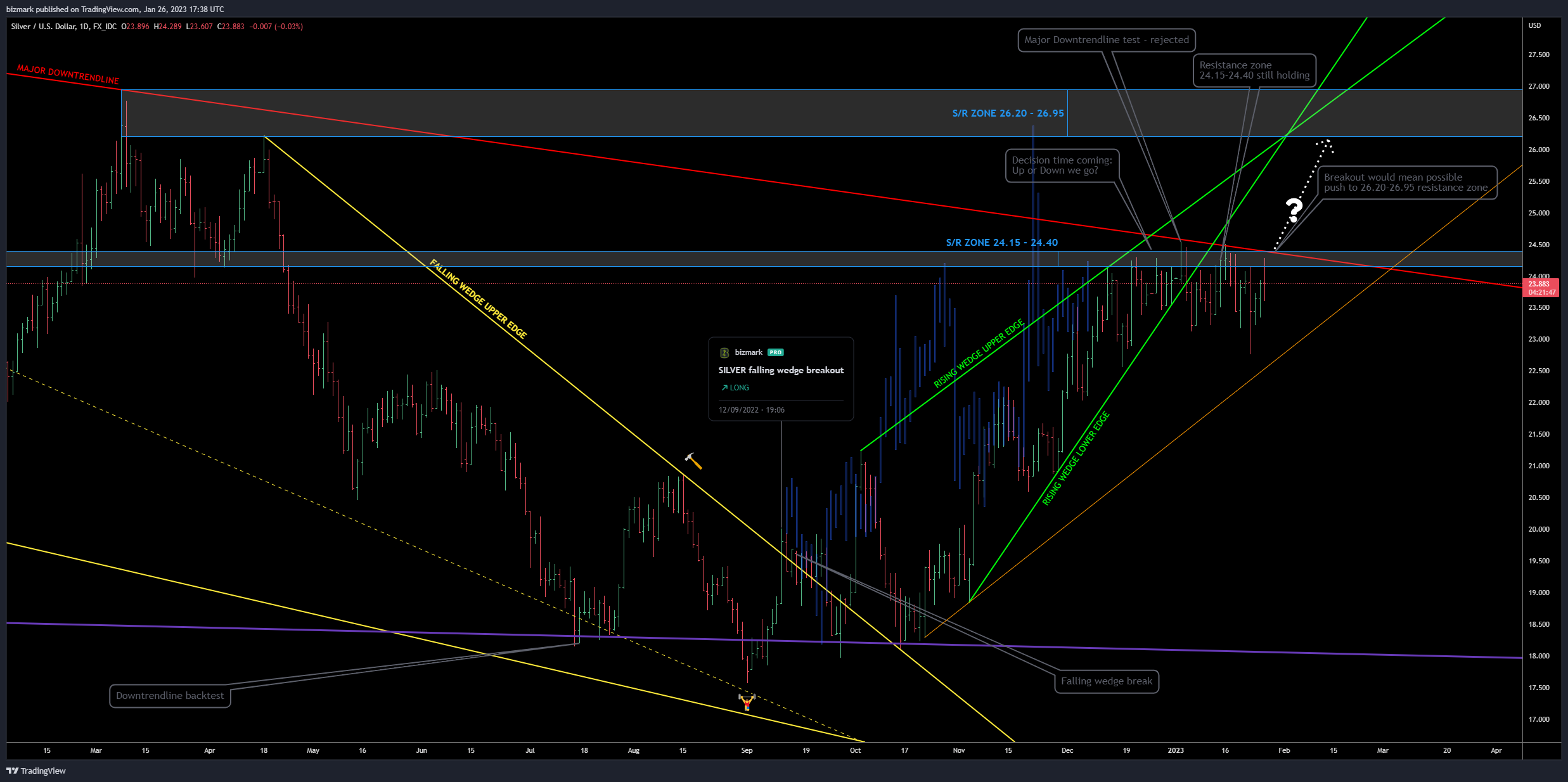Select the 'Major Downtrendline test - rejected' callout
Screen dimensions: 1568x782
click(1107, 40)
